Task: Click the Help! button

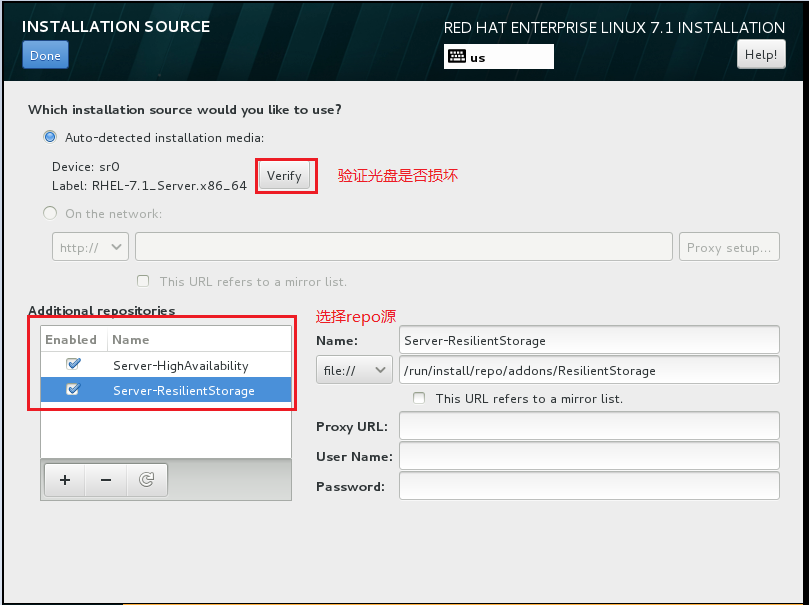Action: pos(761,55)
